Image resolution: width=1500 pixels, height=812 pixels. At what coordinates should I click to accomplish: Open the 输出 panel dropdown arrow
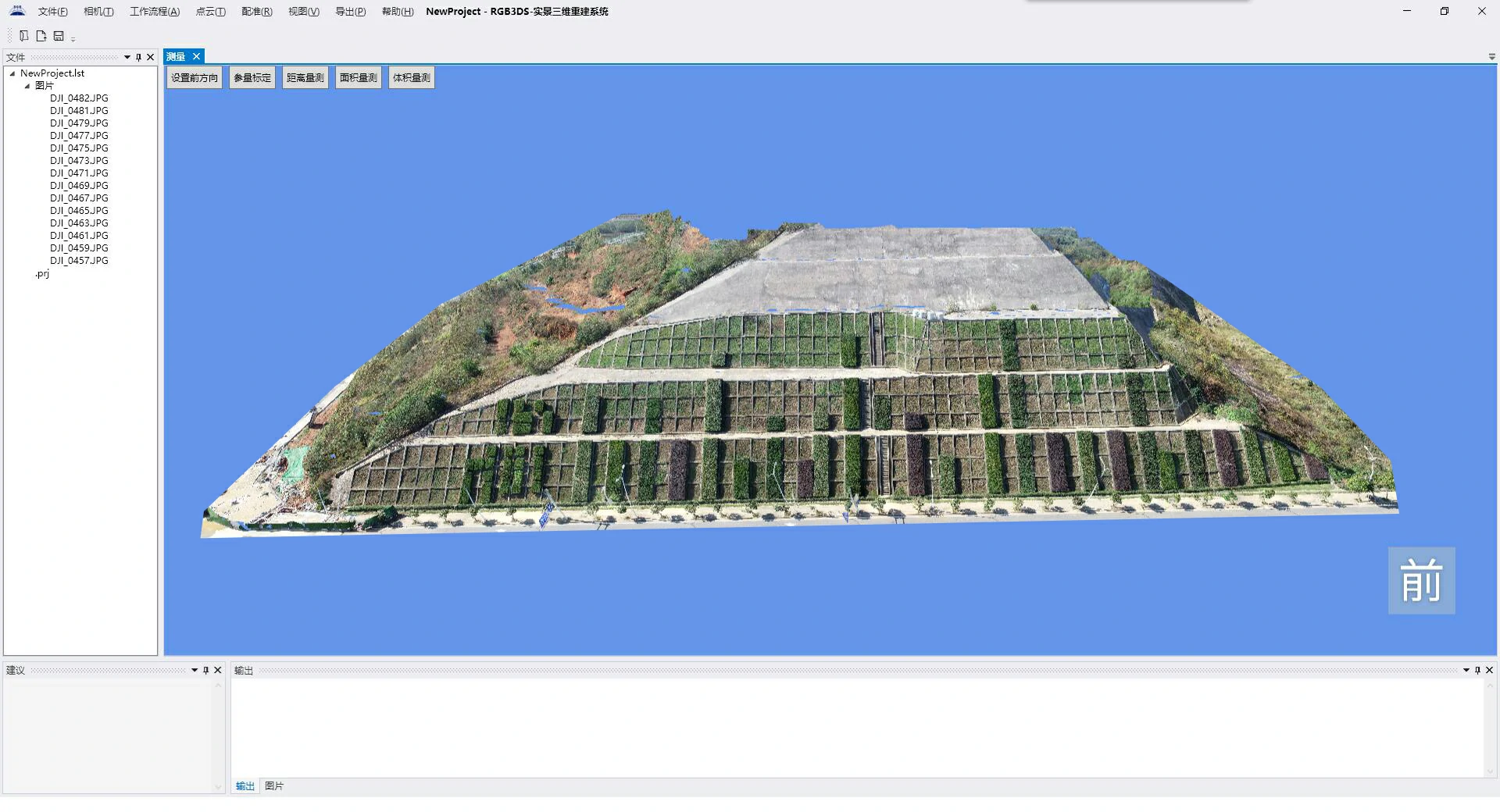click(x=1466, y=670)
